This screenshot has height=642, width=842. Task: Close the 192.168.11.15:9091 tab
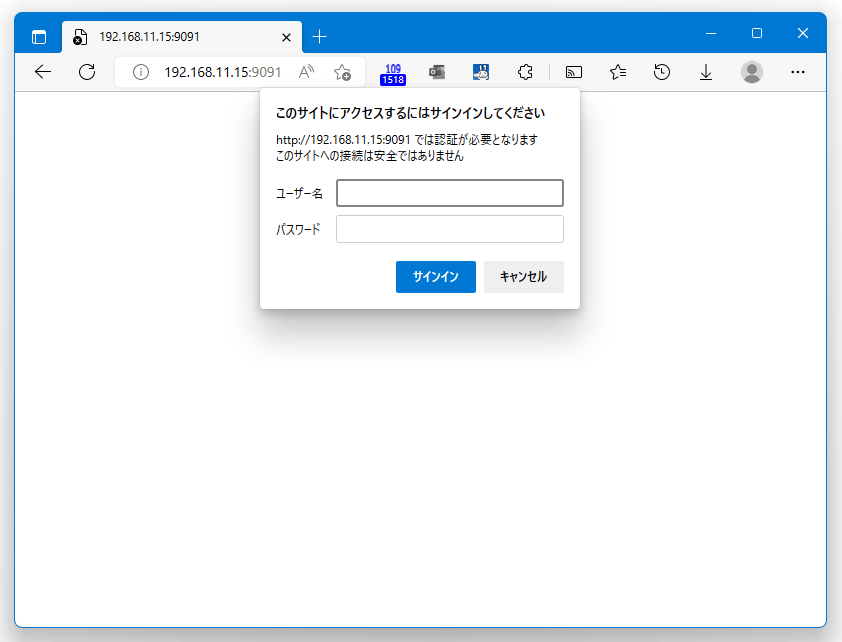click(x=286, y=37)
